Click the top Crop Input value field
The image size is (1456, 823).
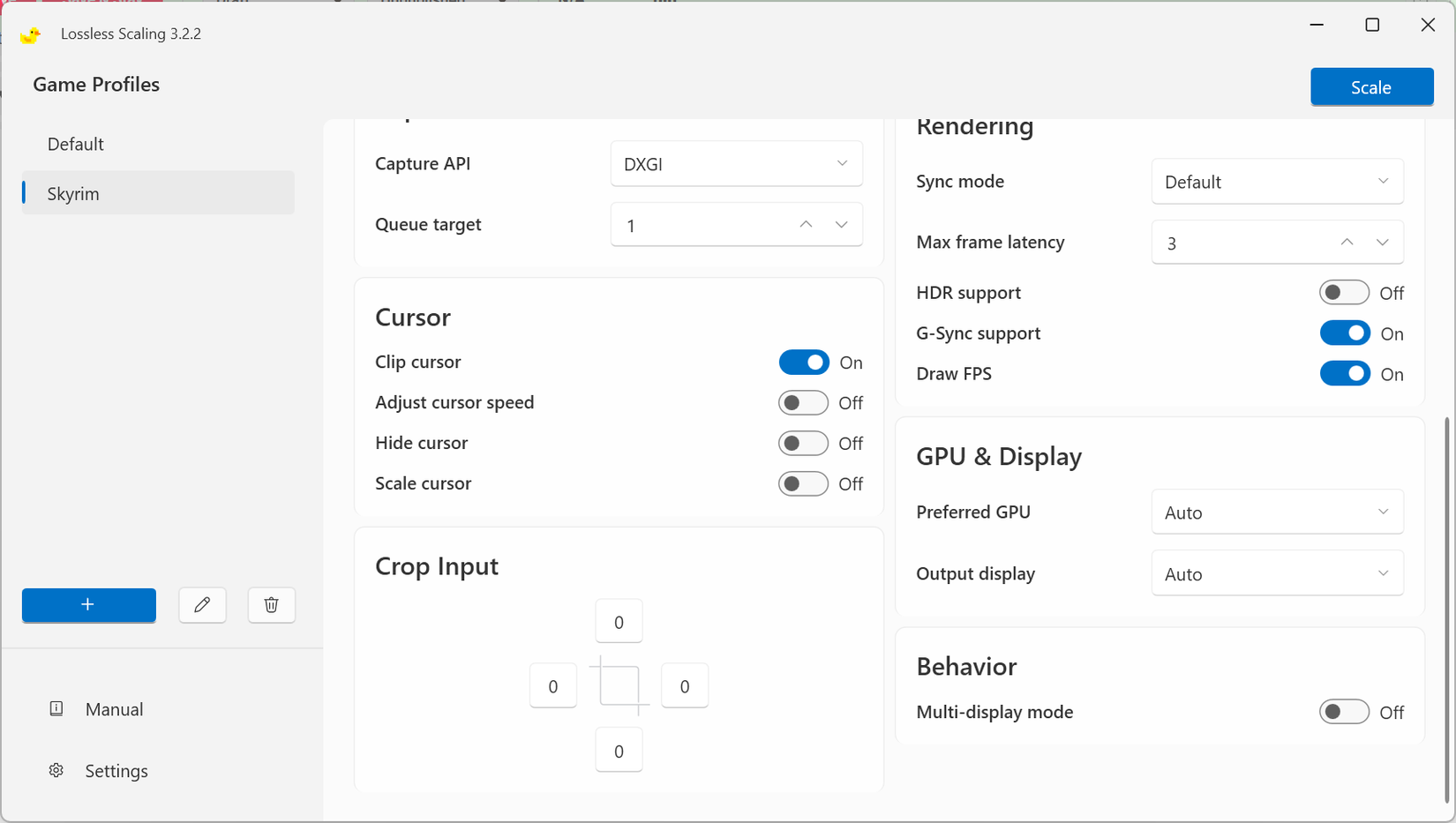619,620
